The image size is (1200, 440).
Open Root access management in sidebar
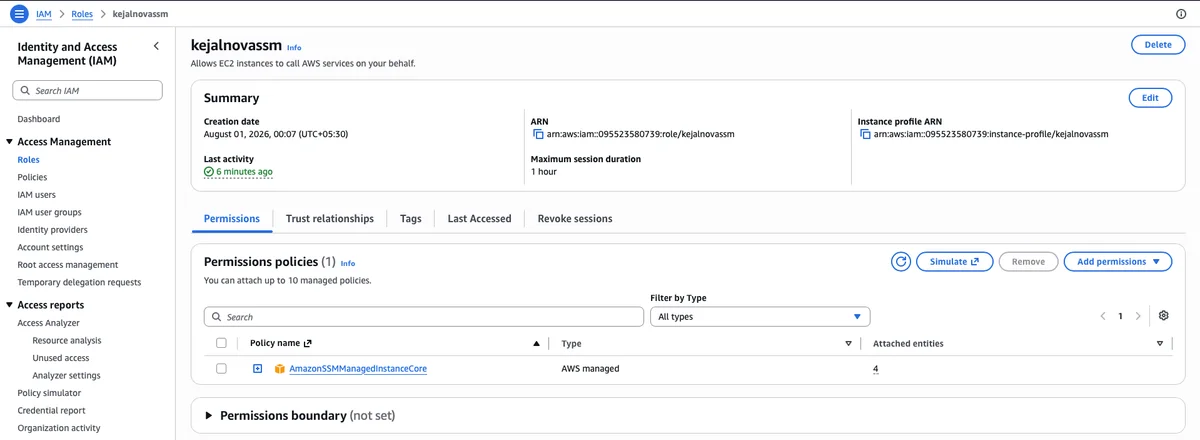[68, 264]
